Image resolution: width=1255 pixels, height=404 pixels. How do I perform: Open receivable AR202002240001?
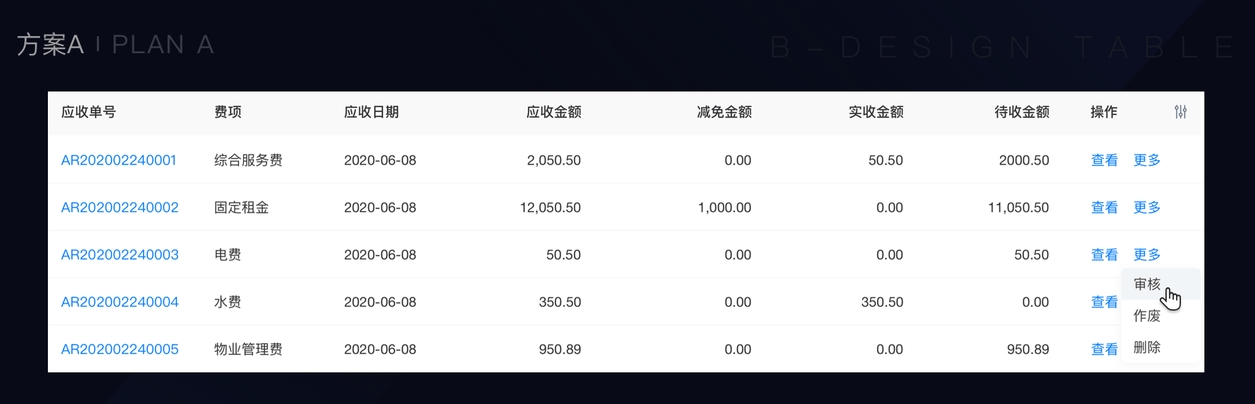[x=119, y=160]
